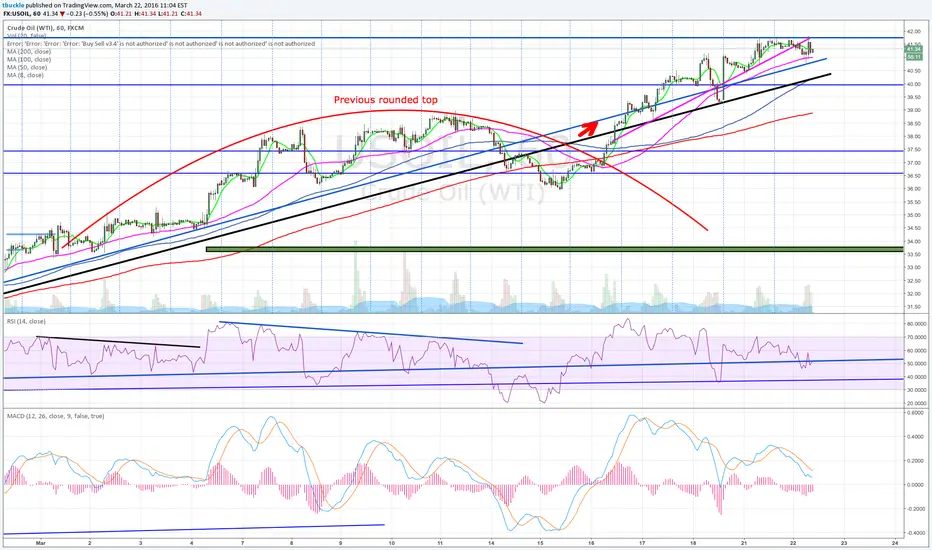
Task: Click the 38.00 price axis label
Action: [x=914, y=136]
